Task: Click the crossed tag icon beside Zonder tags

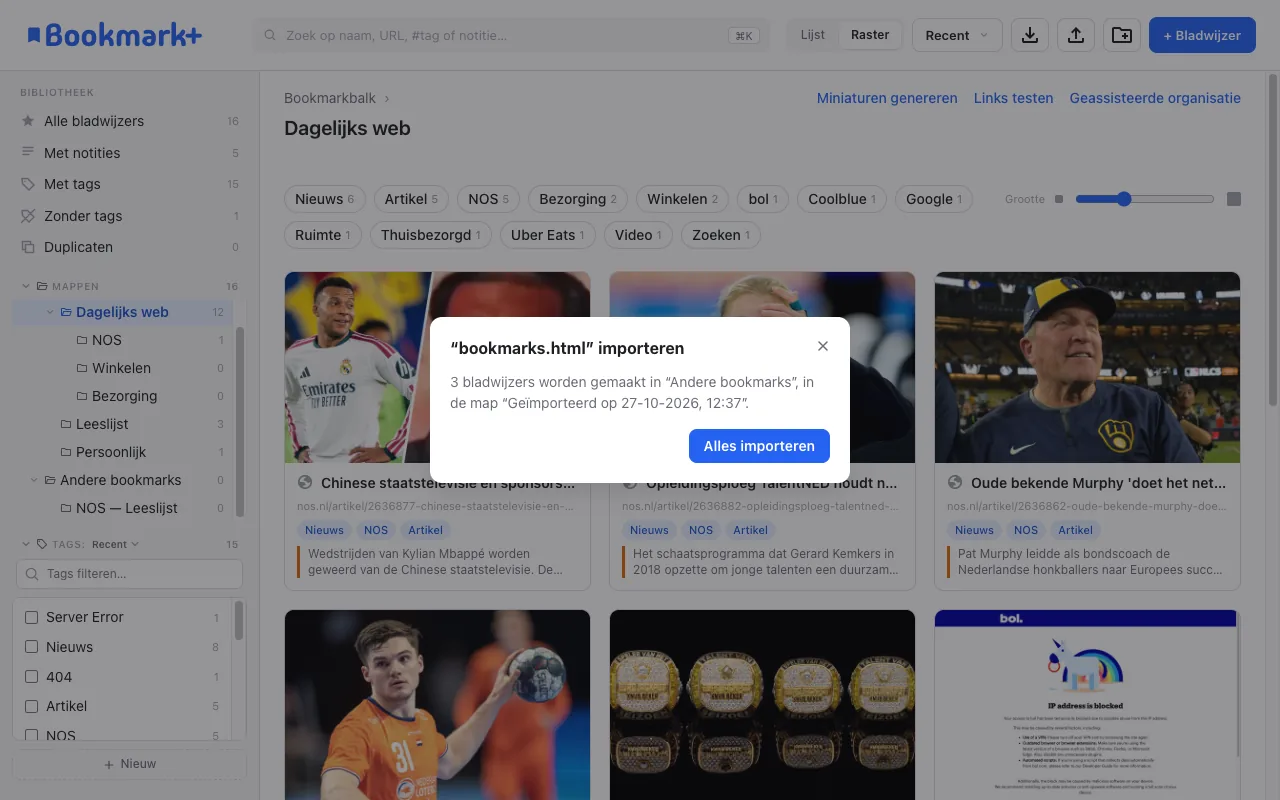Action: click(28, 216)
